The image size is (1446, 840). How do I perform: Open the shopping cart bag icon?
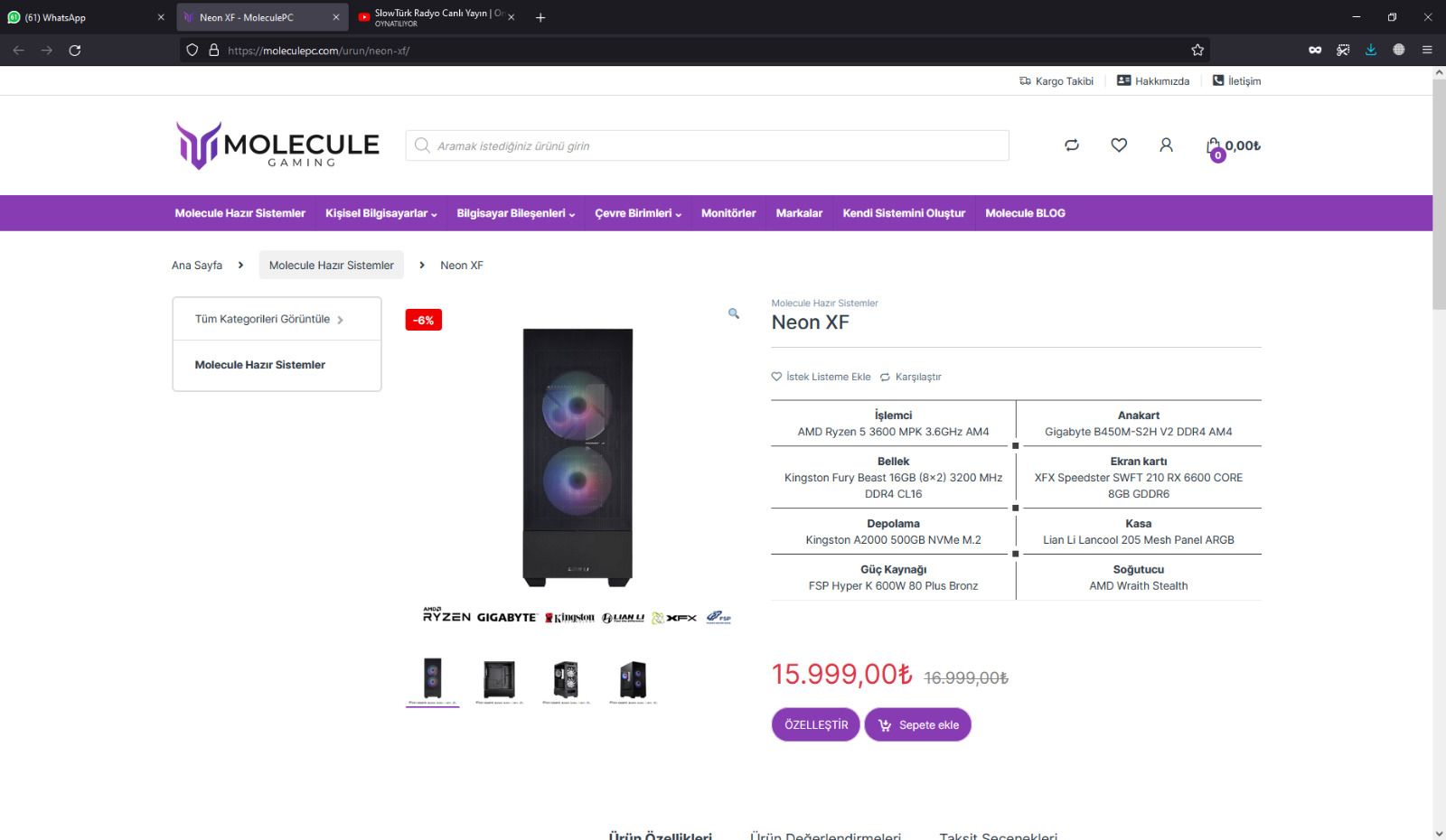(x=1214, y=146)
